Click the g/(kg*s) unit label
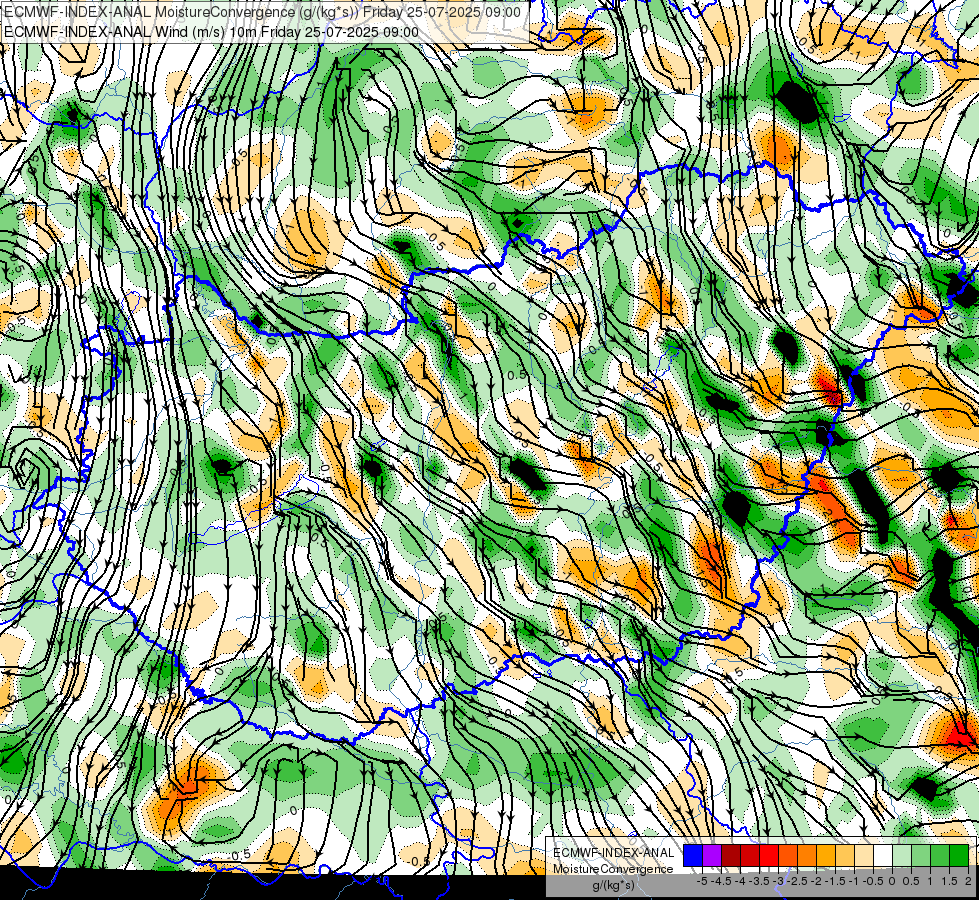979x900 pixels. [613, 886]
